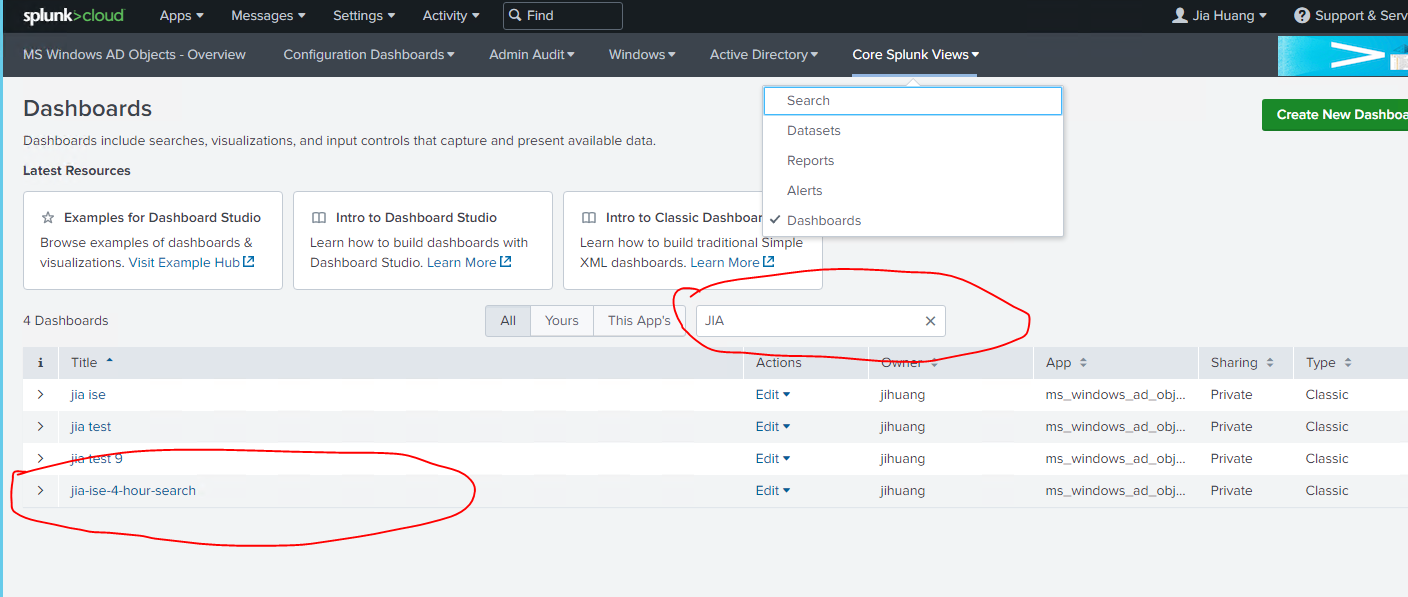Screen dimensions: 1408x597
Task: Click the Title column sort arrow
Action: coord(109,361)
